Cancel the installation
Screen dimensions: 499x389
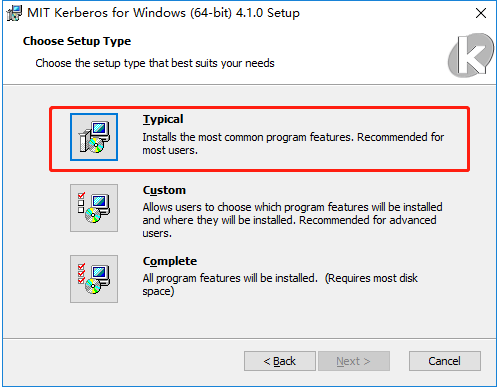pos(445,361)
